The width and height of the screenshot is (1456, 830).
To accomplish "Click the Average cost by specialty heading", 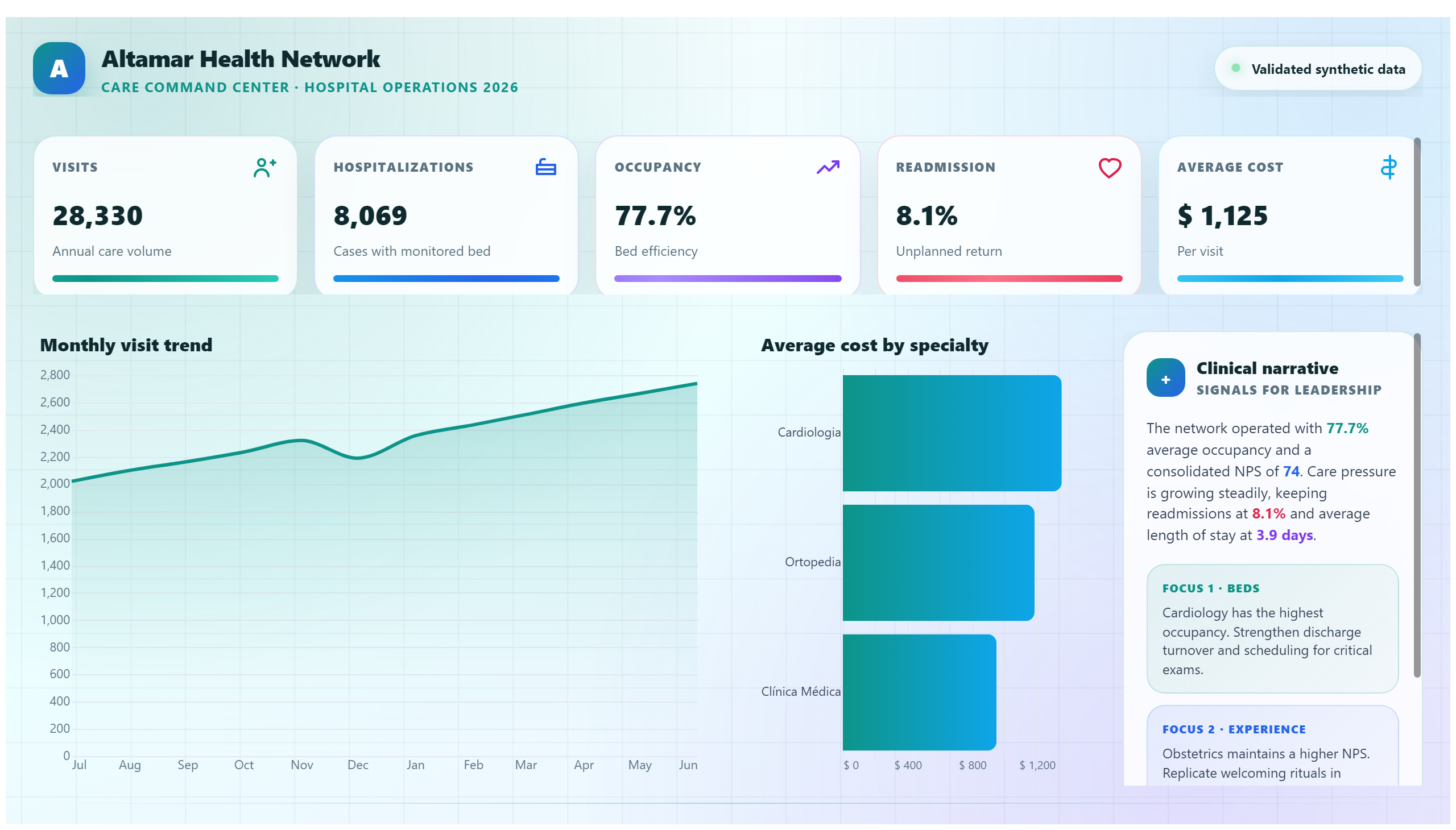I will click(874, 345).
